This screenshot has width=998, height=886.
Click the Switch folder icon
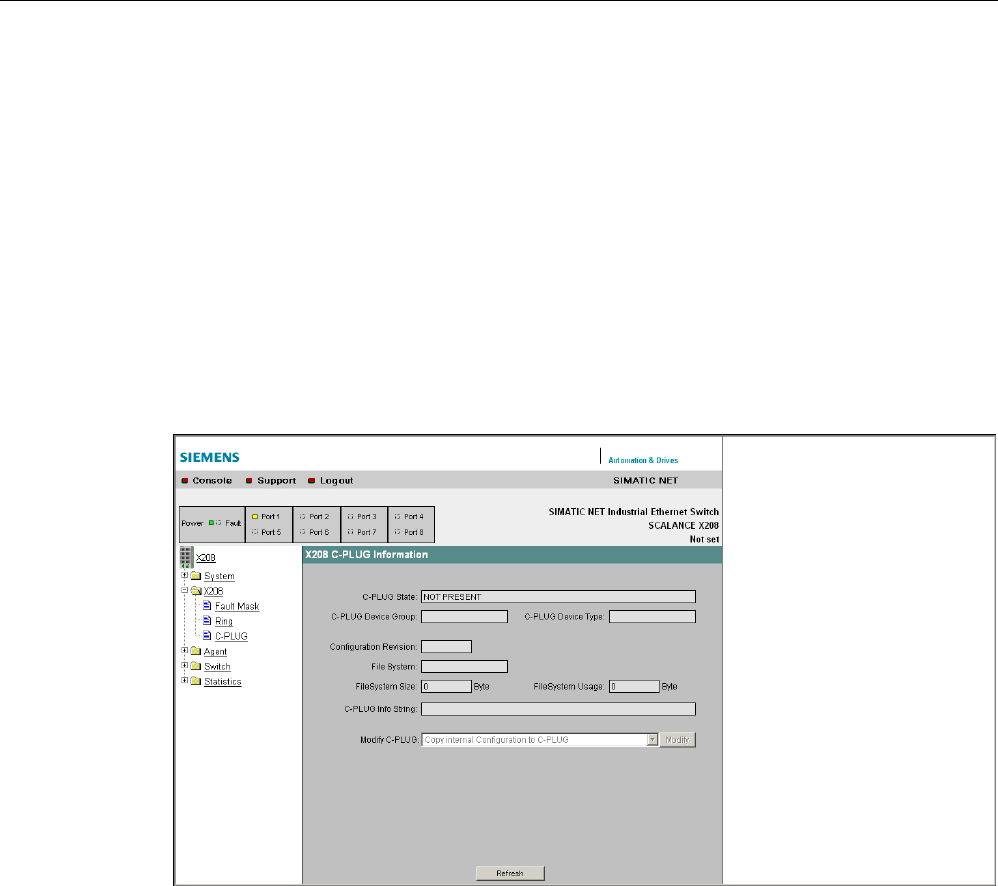point(196,666)
